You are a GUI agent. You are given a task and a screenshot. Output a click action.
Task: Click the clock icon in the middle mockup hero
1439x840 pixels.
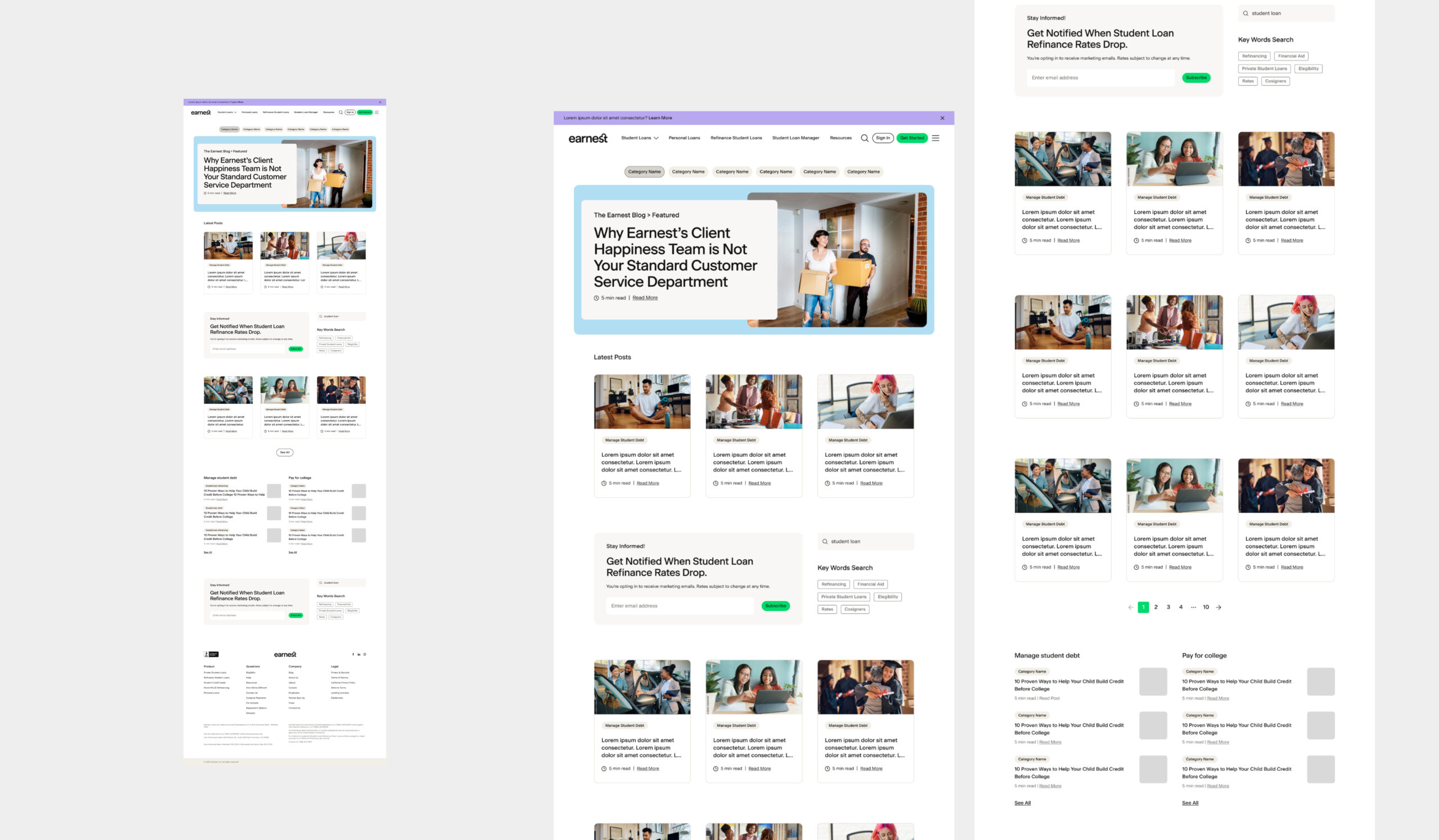tap(596, 298)
